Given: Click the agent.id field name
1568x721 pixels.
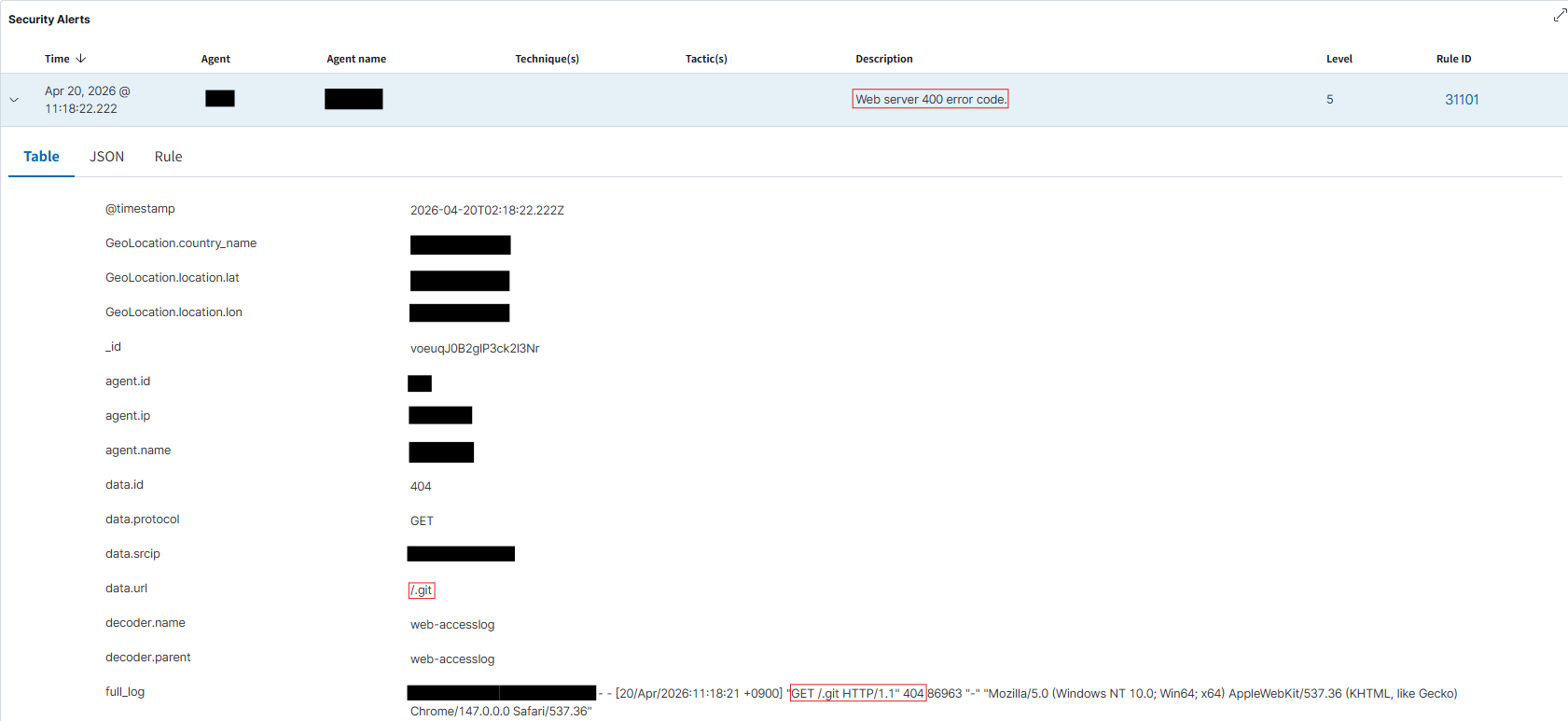Looking at the screenshot, I should [x=128, y=381].
